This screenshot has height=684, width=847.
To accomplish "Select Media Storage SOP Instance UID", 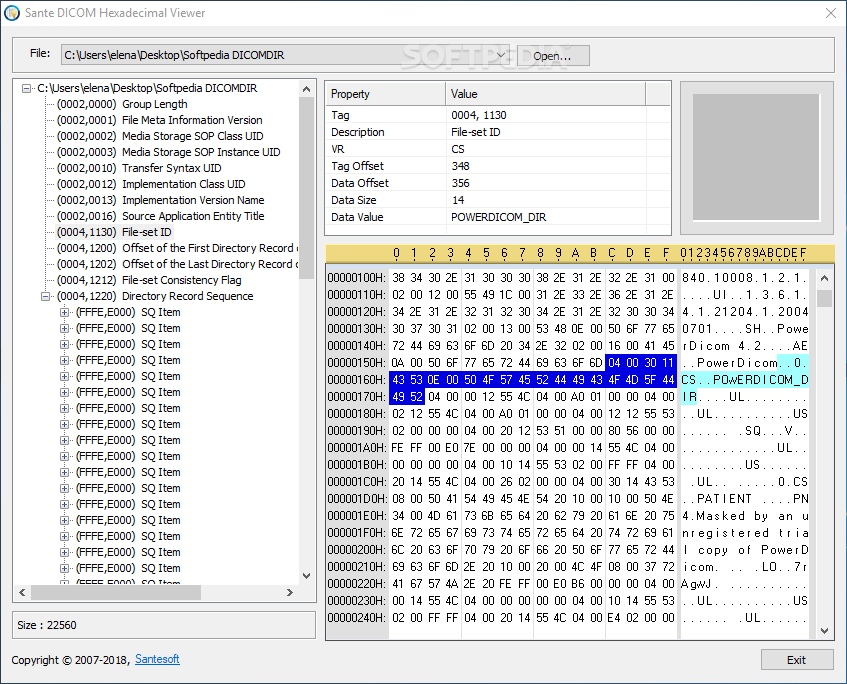I will click(x=169, y=152).
